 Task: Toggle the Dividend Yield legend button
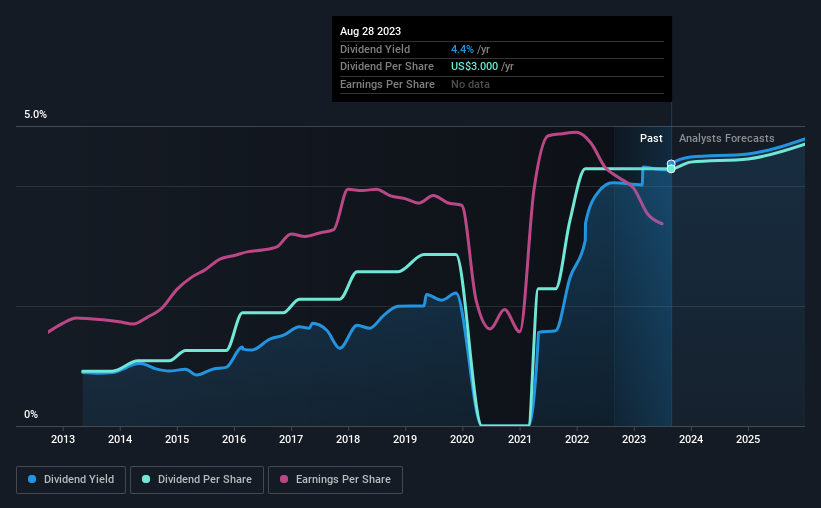click(x=71, y=480)
